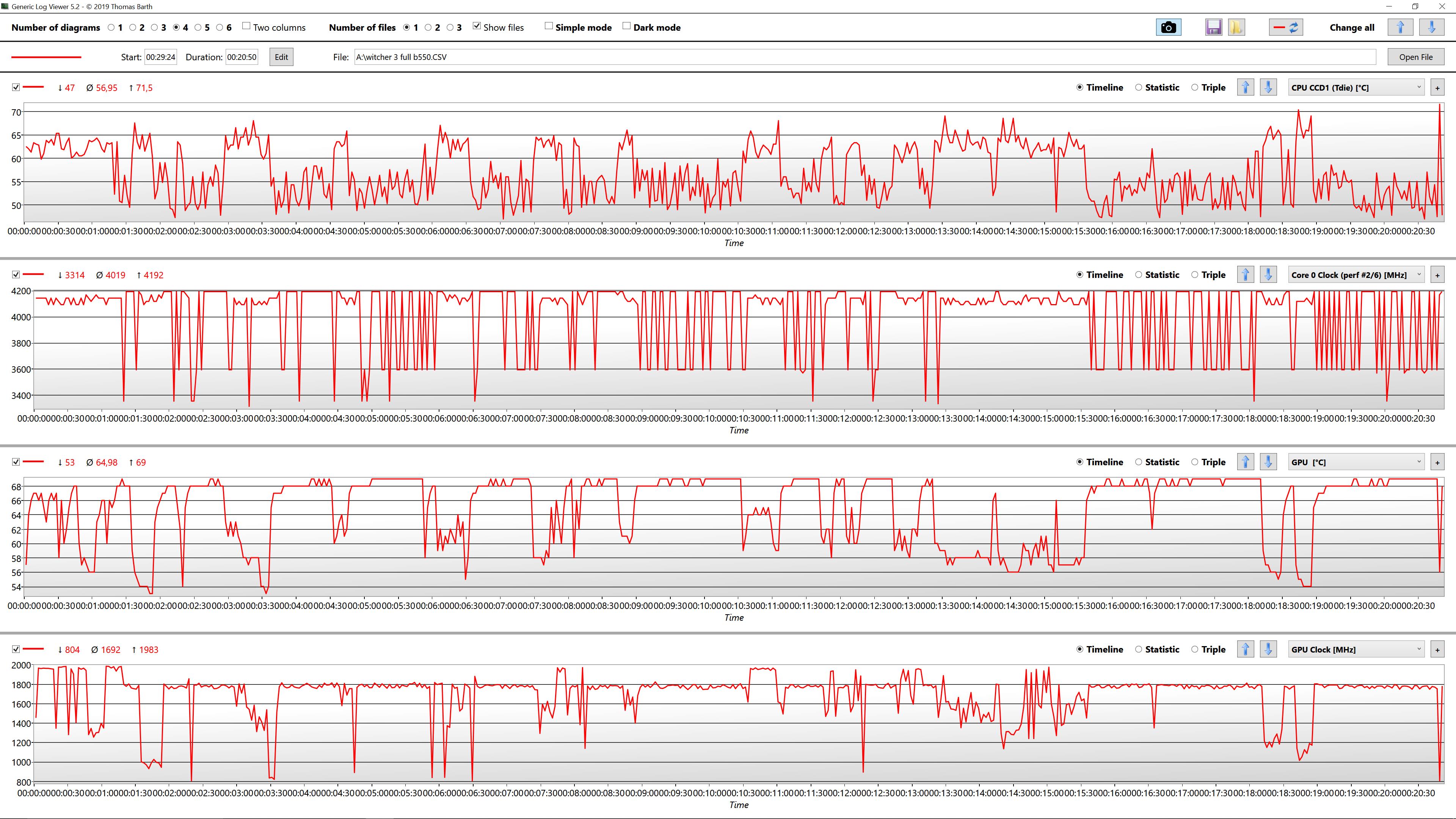
Task: Move CPU CCD1 diagram down with arrow
Action: (x=1268, y=87)
